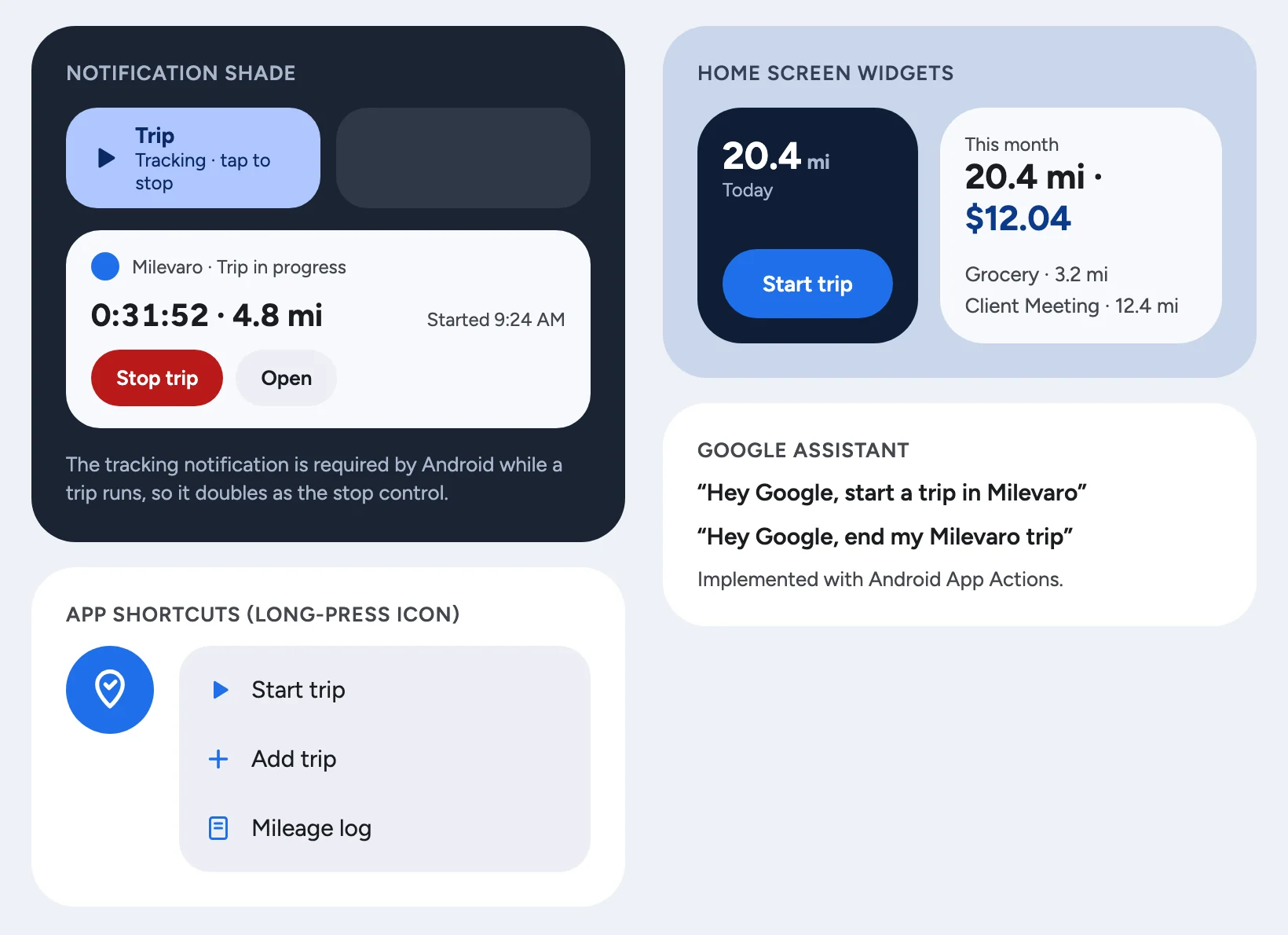The width and height of the screenshot is (1288, 935).
Task: Select the Grocery · 3.2 mi entry
Action: (1037, 274)
